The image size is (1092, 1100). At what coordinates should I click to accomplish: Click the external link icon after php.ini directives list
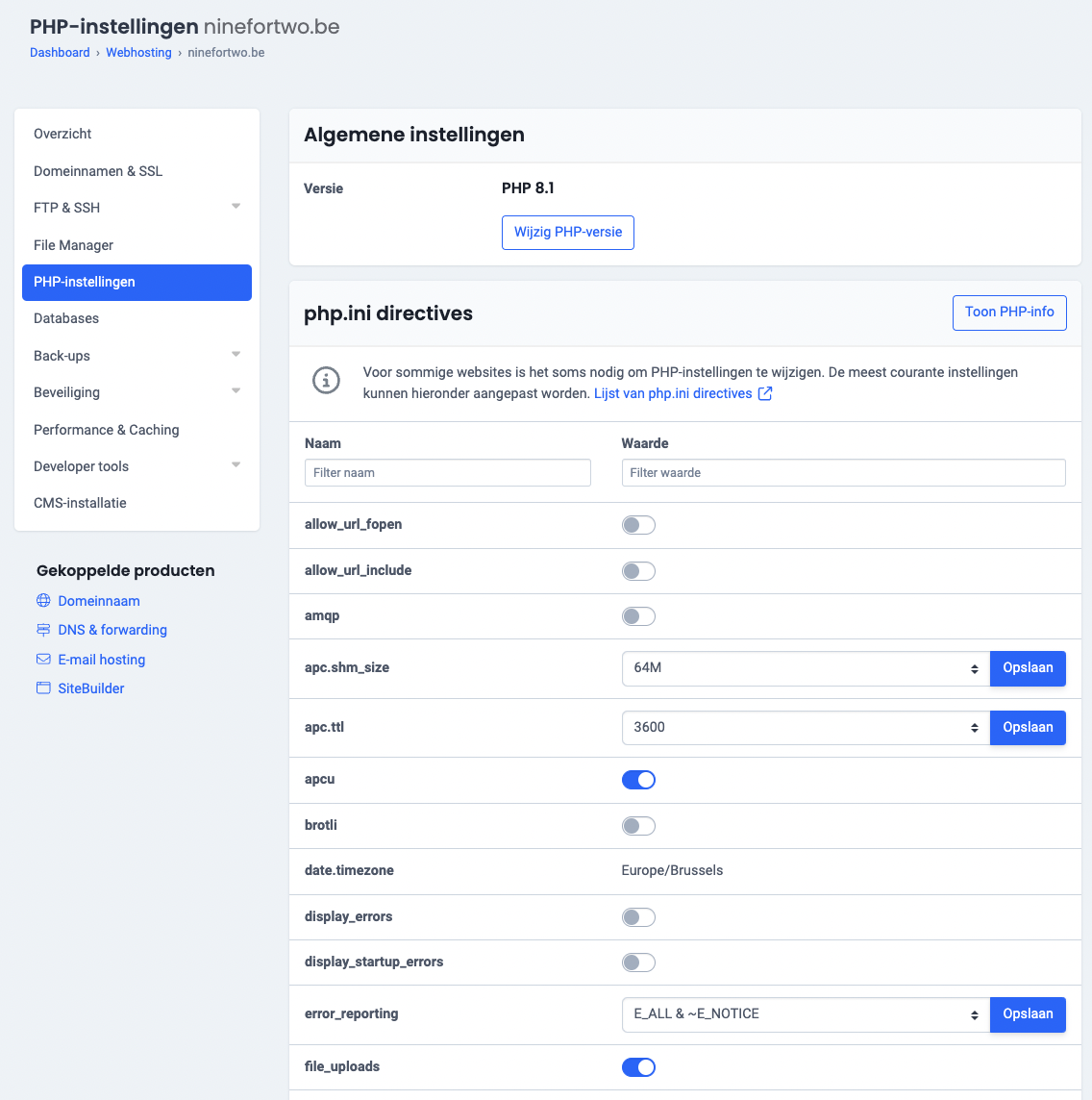coord(765,393)
